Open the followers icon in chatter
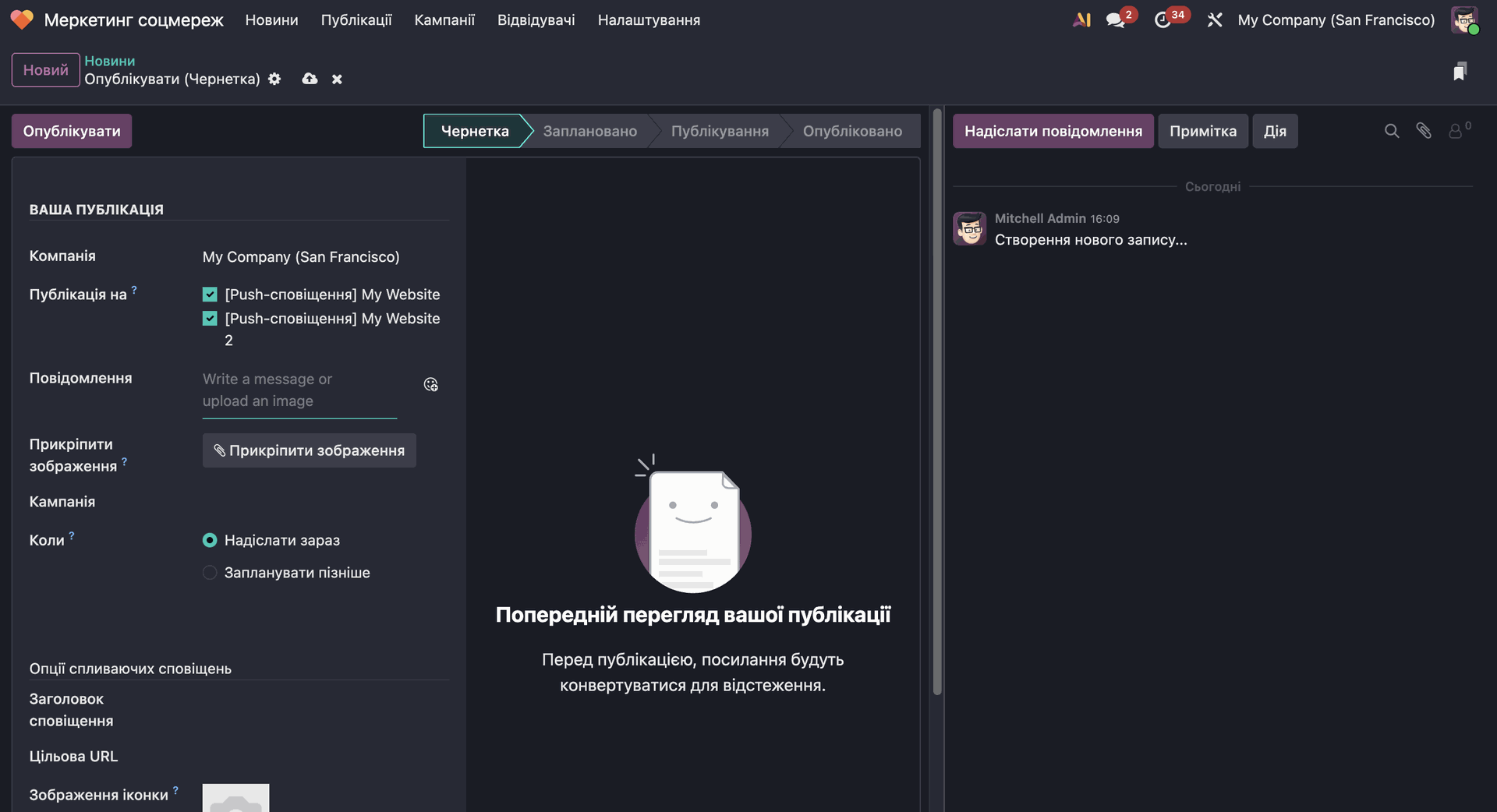 (x=1456, y=131)
